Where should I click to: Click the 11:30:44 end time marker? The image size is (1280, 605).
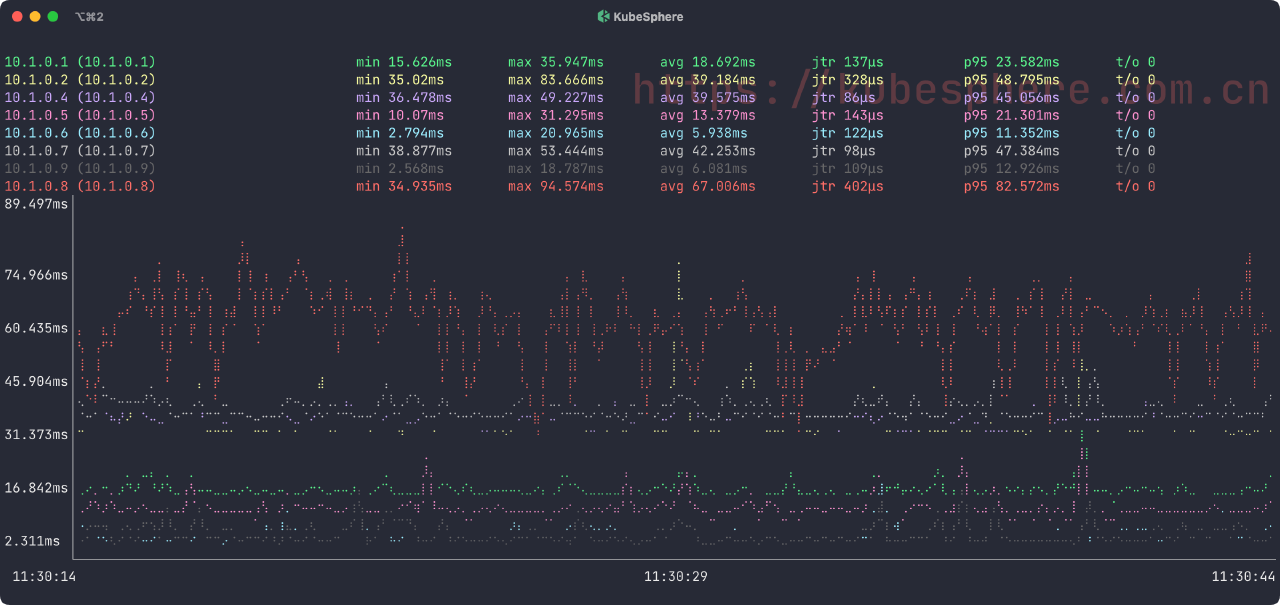(x=1243, y=577)
